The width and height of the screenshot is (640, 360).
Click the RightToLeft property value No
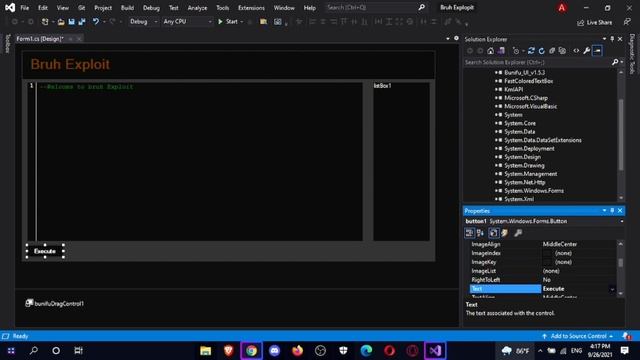[547, 280]
